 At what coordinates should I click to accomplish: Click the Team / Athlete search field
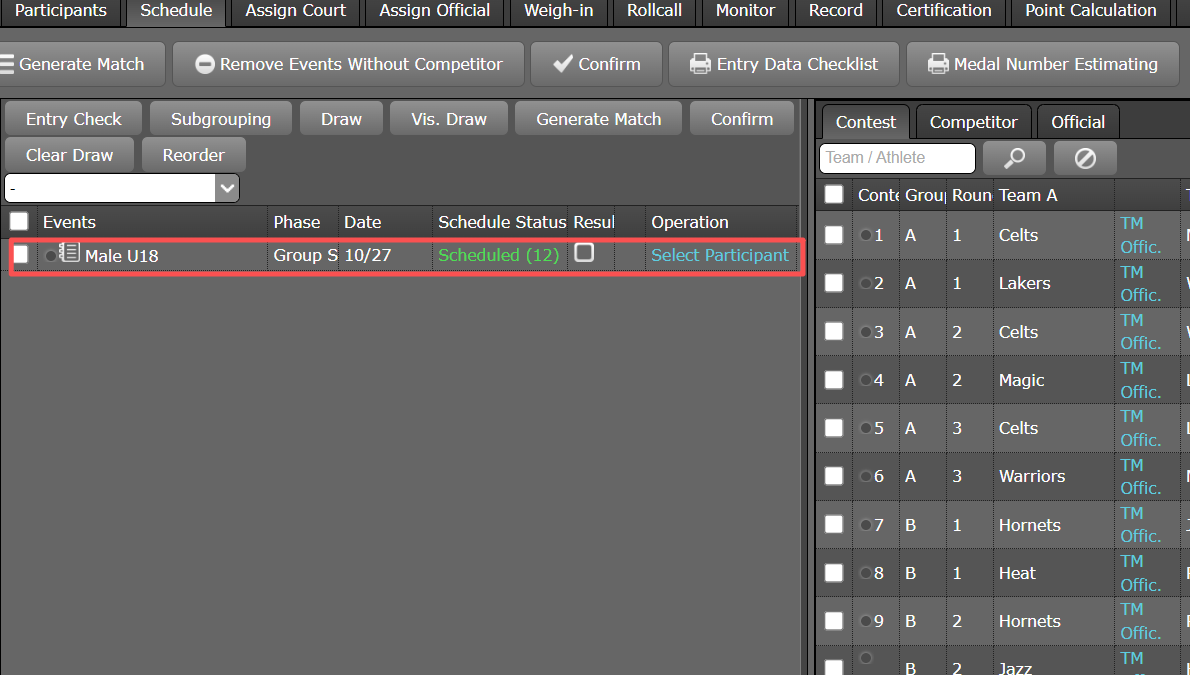pyautogui.click(x=897, y=158)
